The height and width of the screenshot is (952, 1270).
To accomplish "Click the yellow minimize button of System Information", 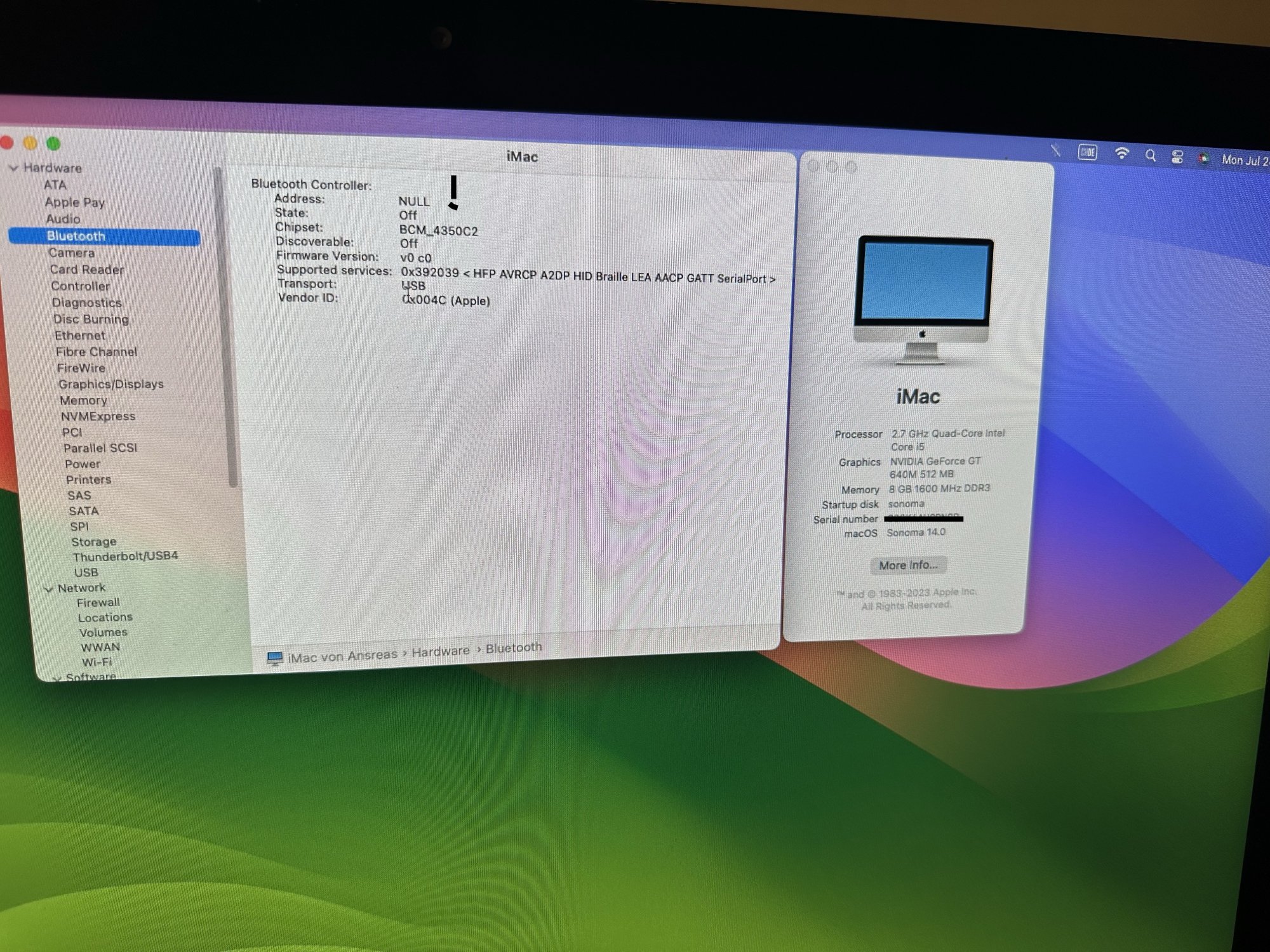I will 30,143.
